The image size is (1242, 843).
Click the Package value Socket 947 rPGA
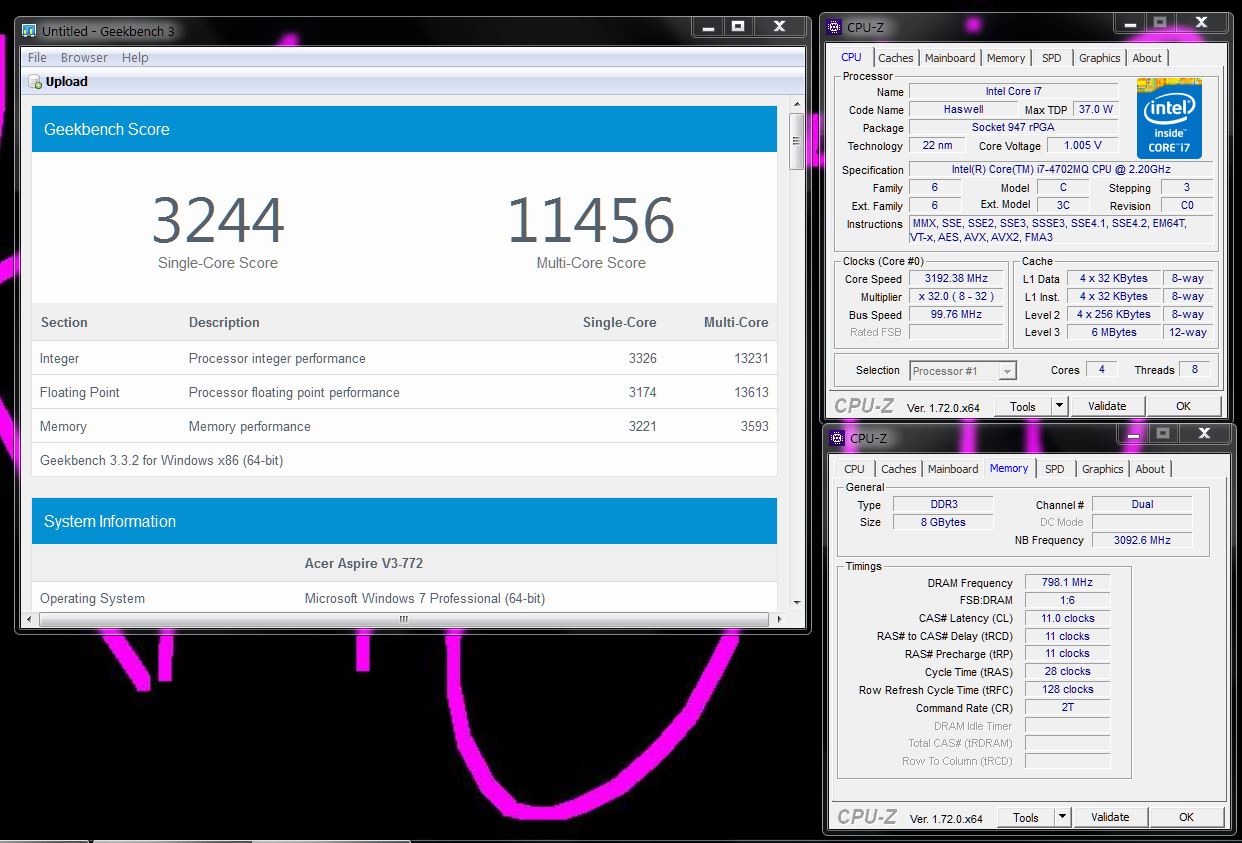tap(1013, 128)
